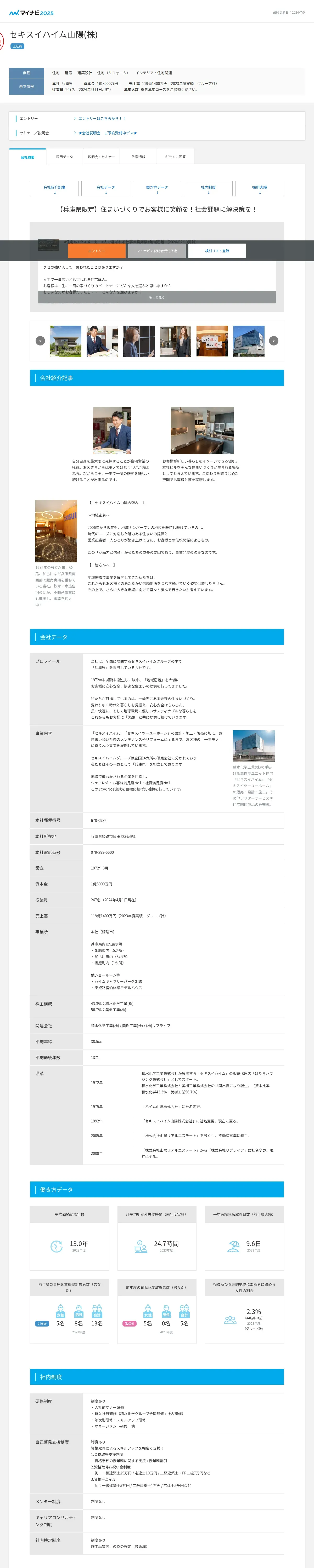
Task: Click 女性 icon in 育児休業取得対象者数 card
Action: click(60, 1311)
